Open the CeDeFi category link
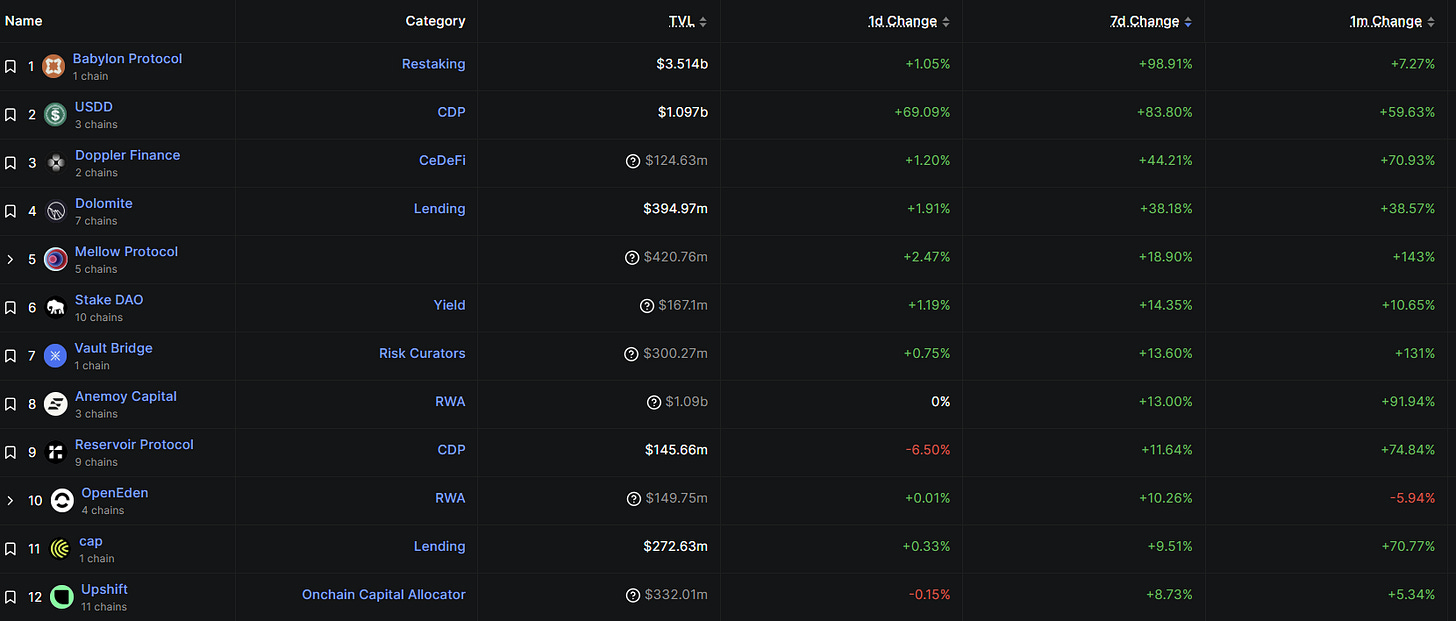This screenshot has width=1456, height=621. point(442,160)
